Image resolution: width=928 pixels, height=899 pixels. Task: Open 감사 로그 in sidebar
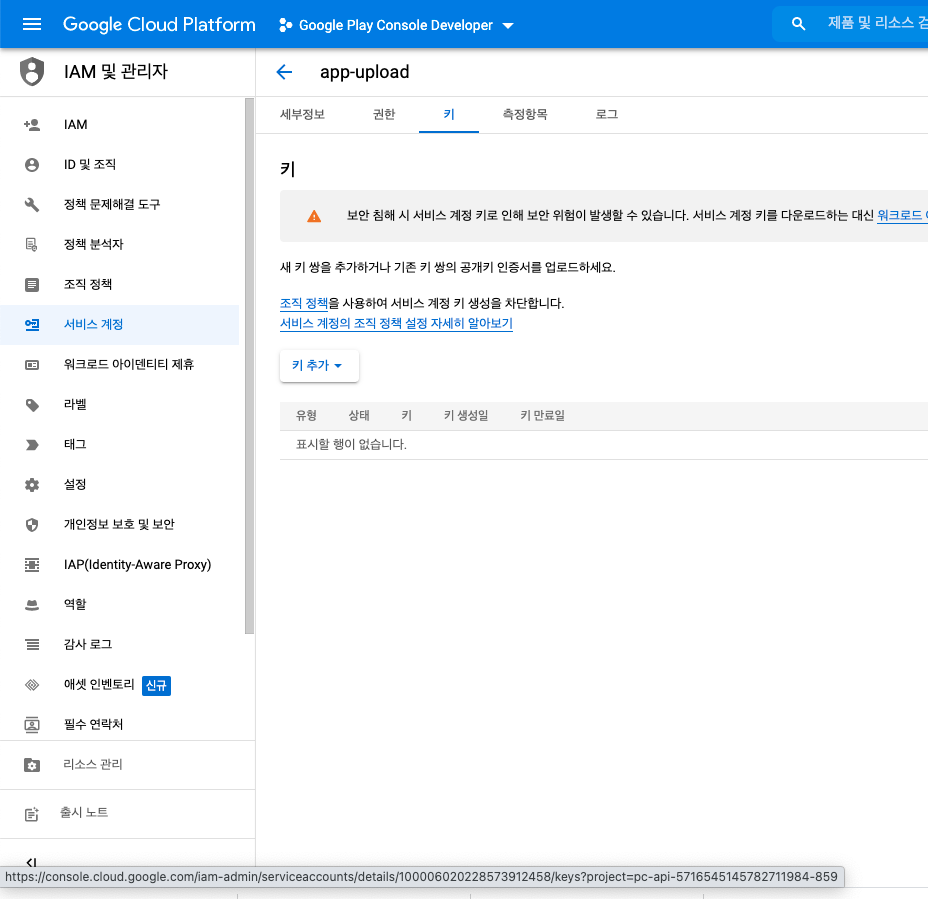pyautogui.click(x=120, y=645)
